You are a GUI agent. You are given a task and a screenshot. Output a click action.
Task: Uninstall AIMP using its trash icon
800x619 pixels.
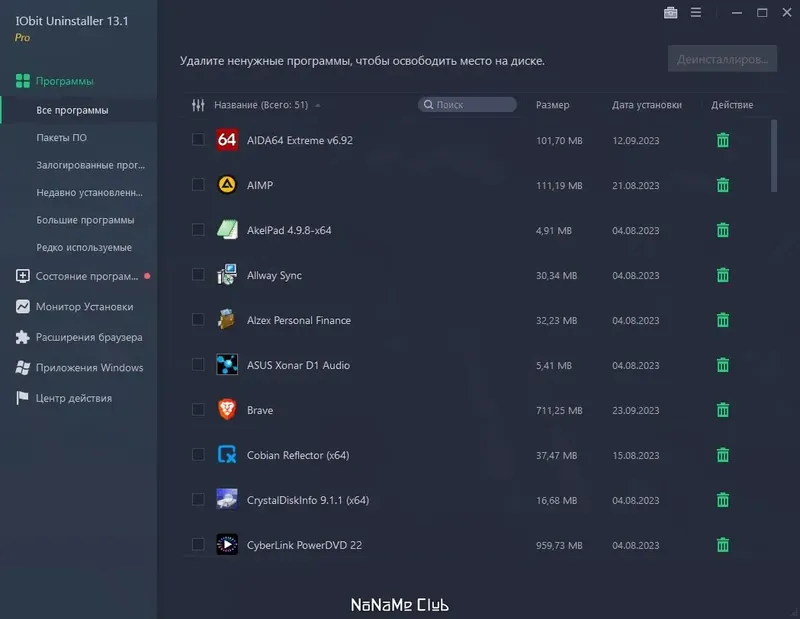pyautogui.click(x=722, y=185)
